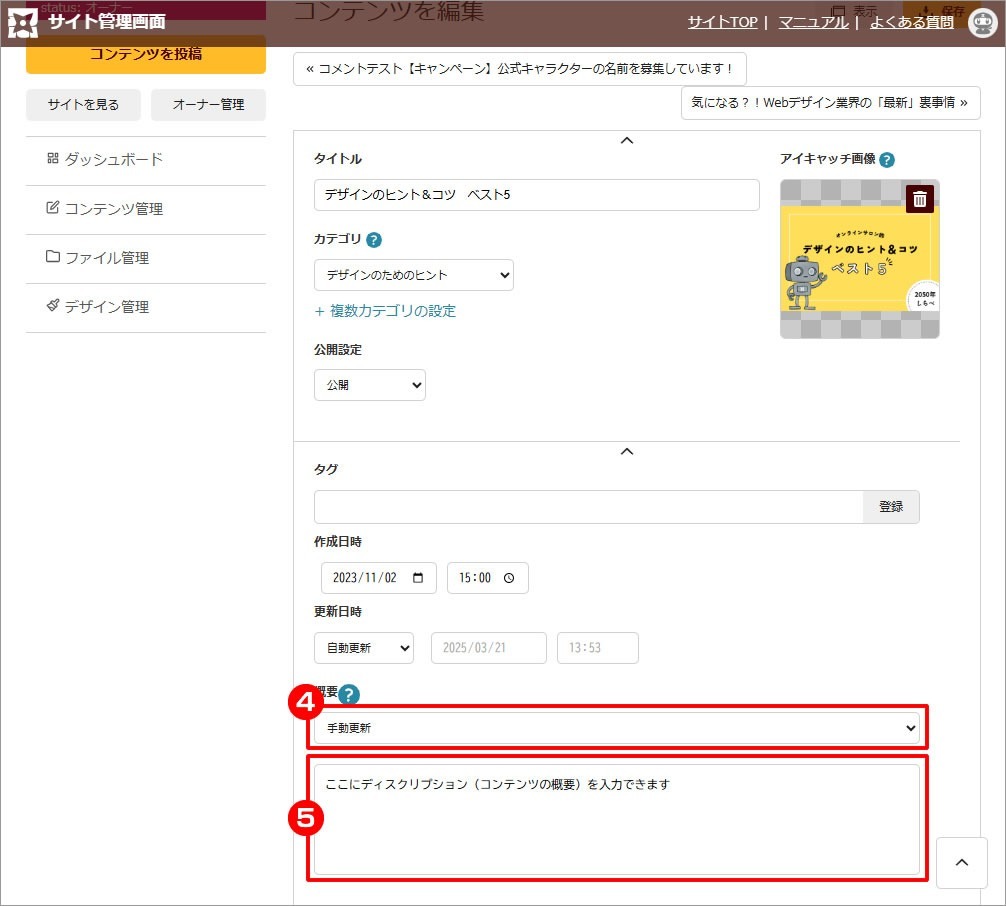Collapse the tag section with chevron
Screen dimensions: 1006x906
click(627, 452)
